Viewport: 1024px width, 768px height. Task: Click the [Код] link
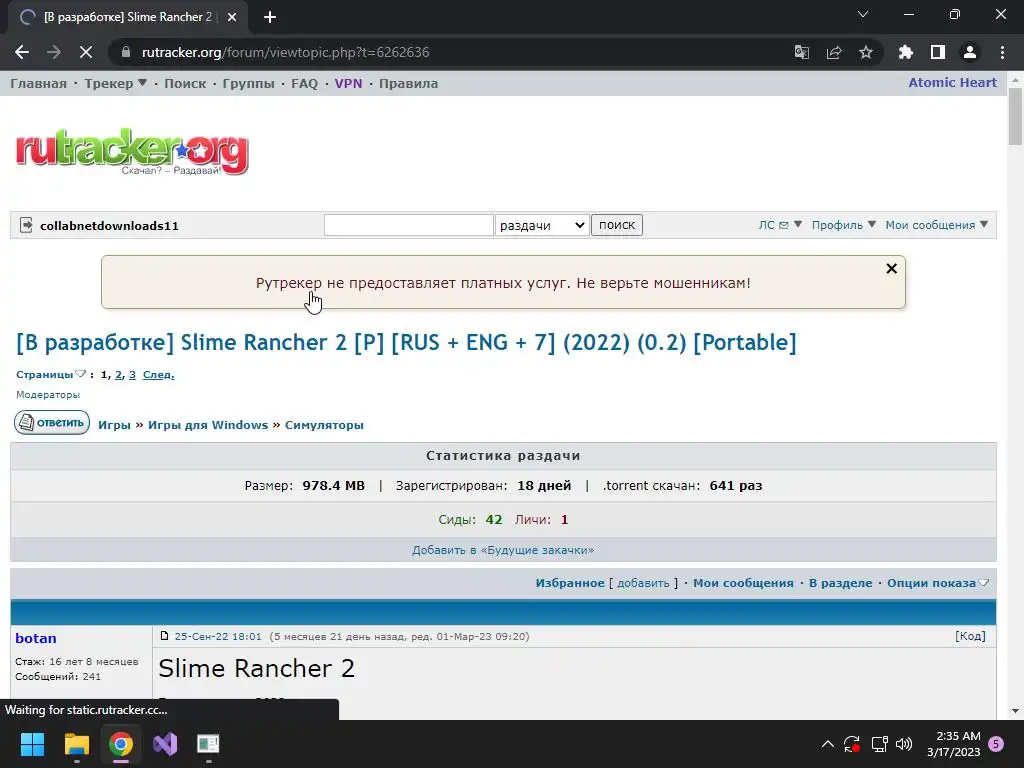click(970, 636)
